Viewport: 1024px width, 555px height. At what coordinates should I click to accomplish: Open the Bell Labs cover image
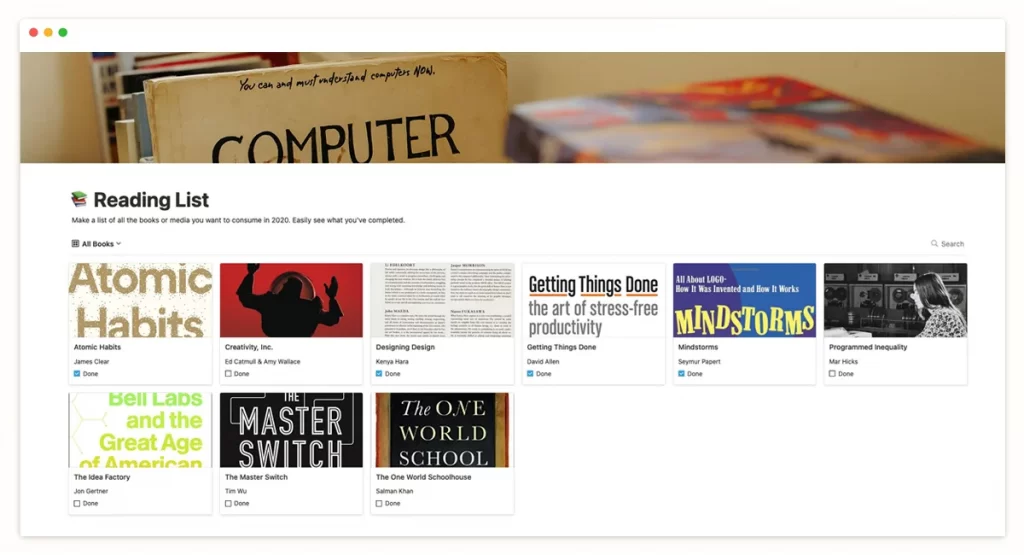tap(140, 430)
